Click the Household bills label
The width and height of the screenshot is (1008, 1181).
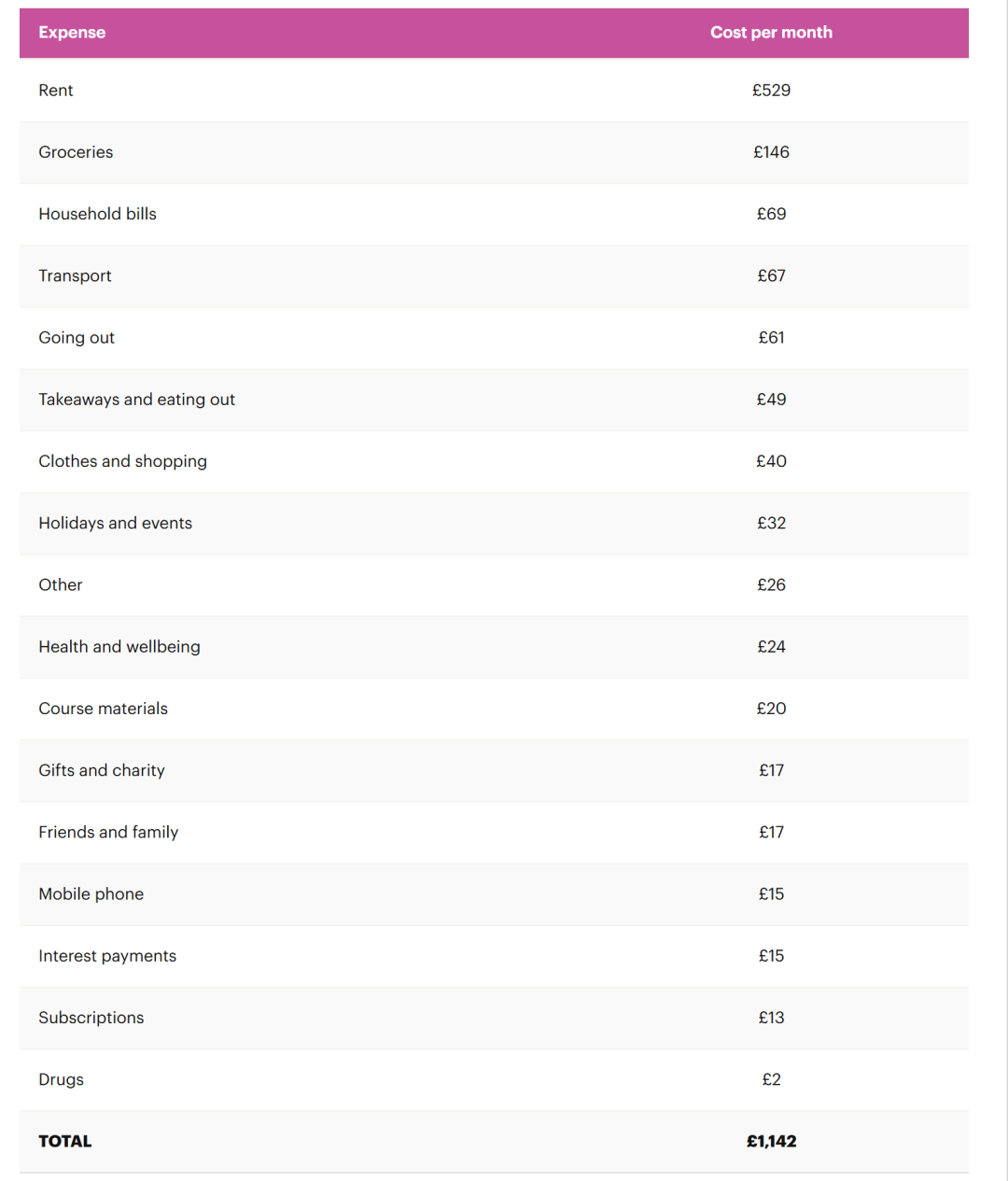pos(97,214)
